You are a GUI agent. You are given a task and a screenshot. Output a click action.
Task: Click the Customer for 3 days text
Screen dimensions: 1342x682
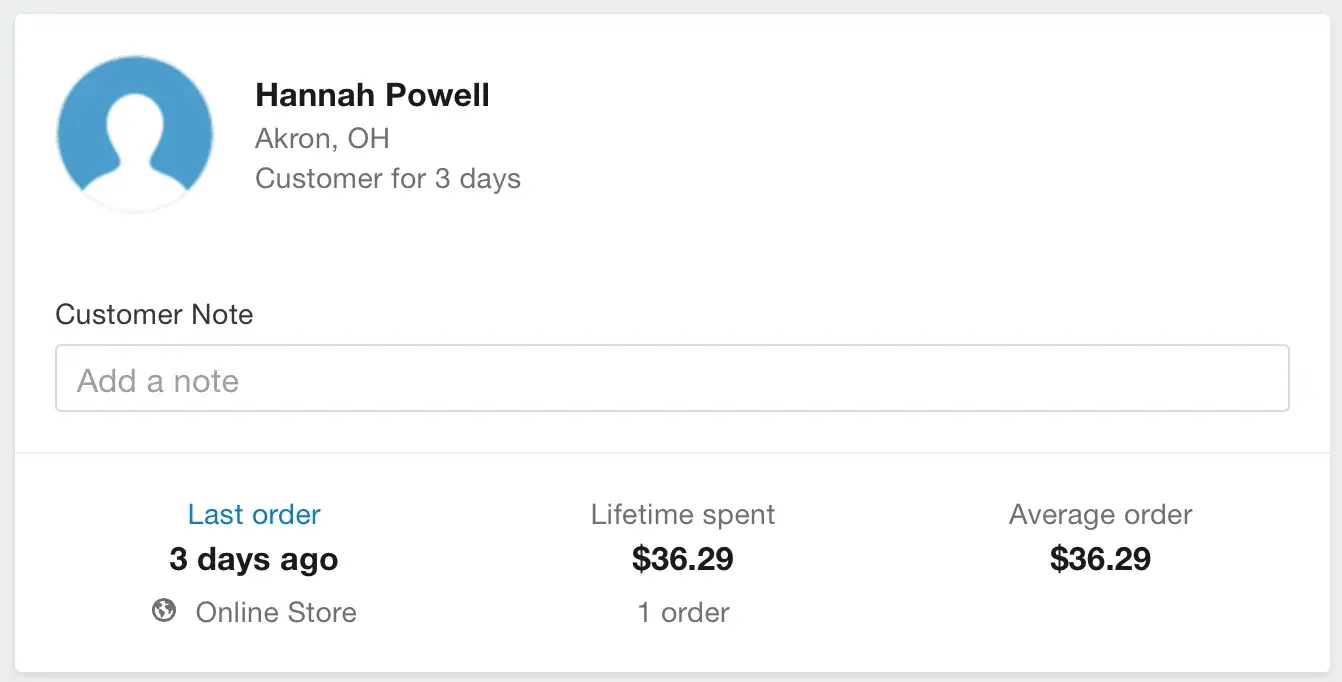(388, 179)
